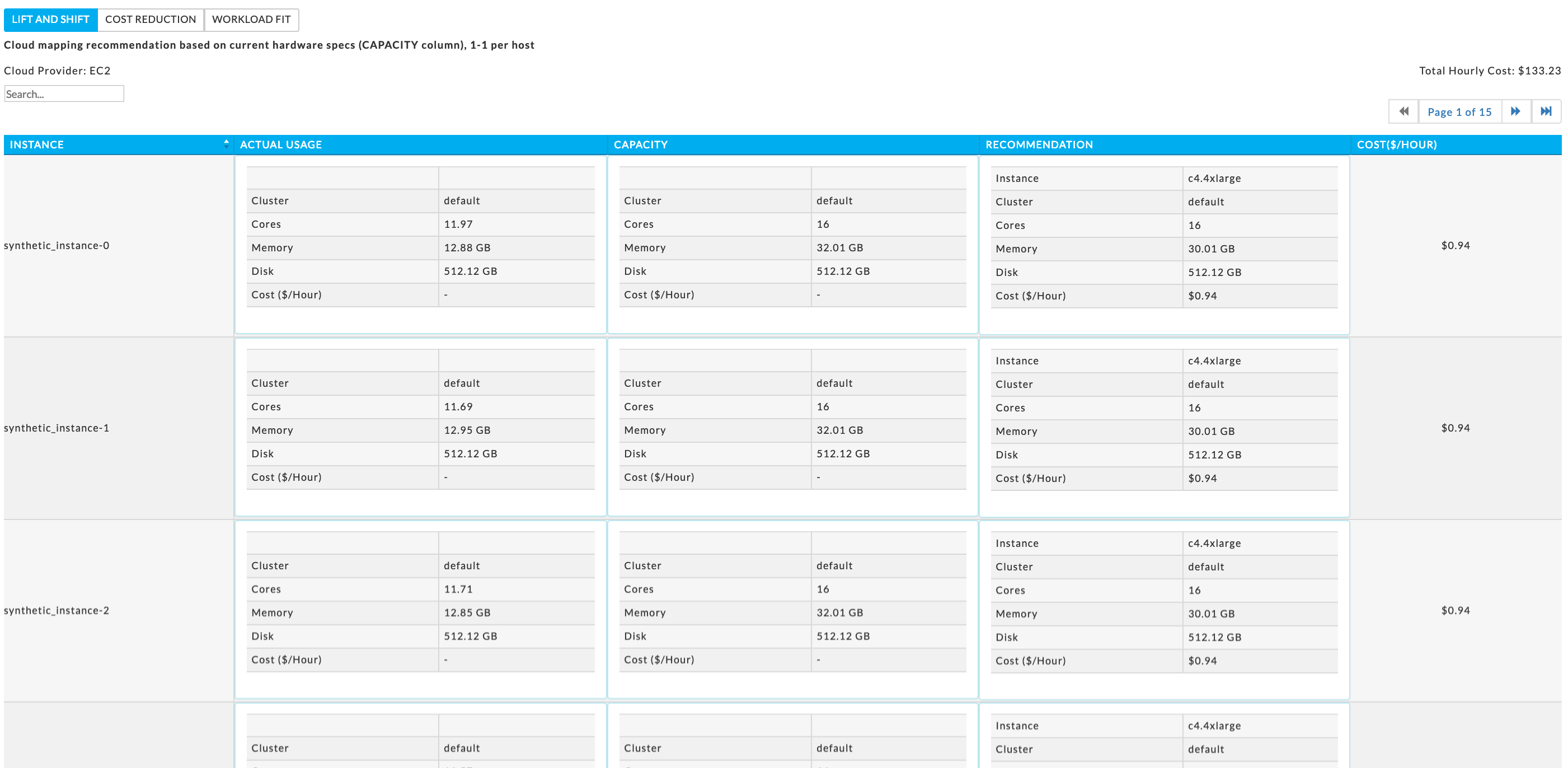
Task: Click the ACTUAL USAGE column header
Action: click(x=280, y=145)
